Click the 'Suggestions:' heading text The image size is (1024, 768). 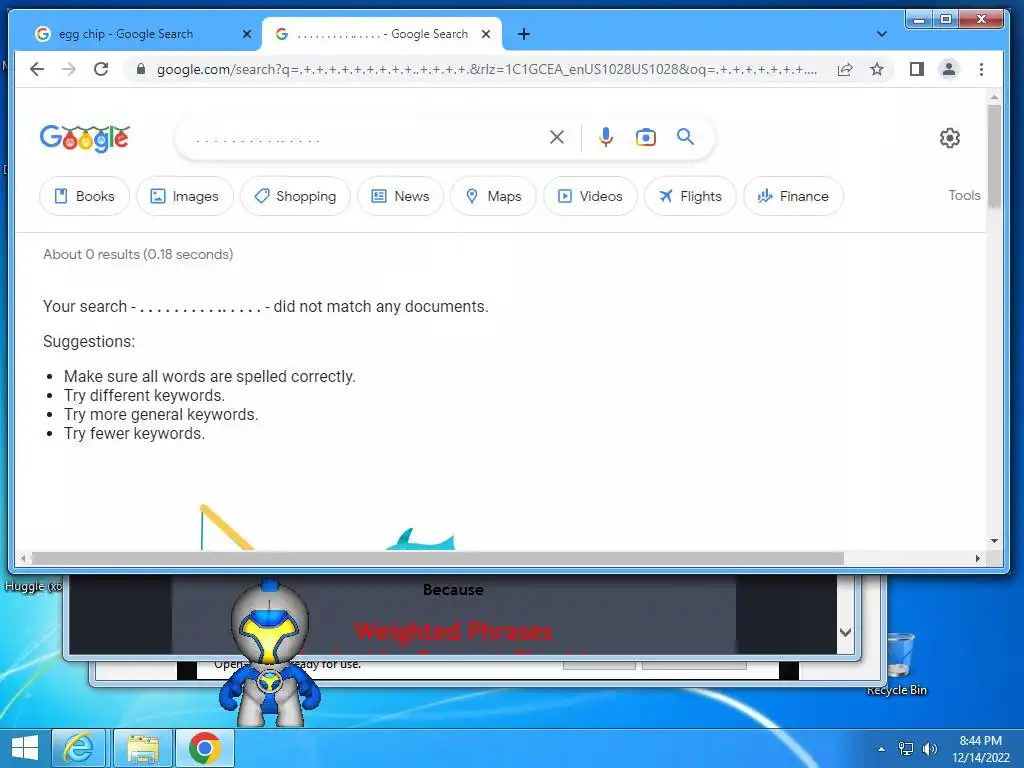pyautogui.click(x=89, y=342)
